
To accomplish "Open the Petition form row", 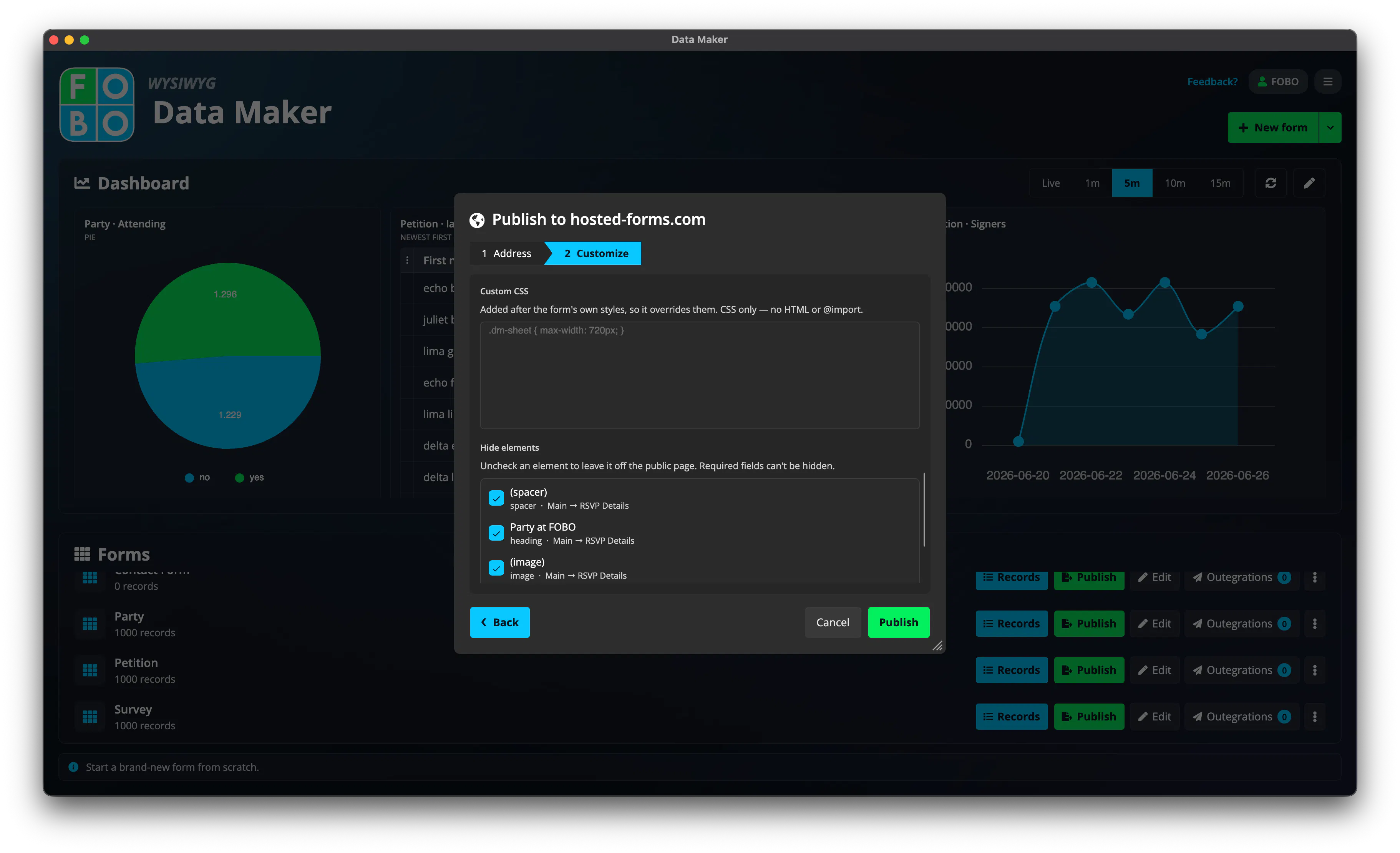I will (700, 670).
